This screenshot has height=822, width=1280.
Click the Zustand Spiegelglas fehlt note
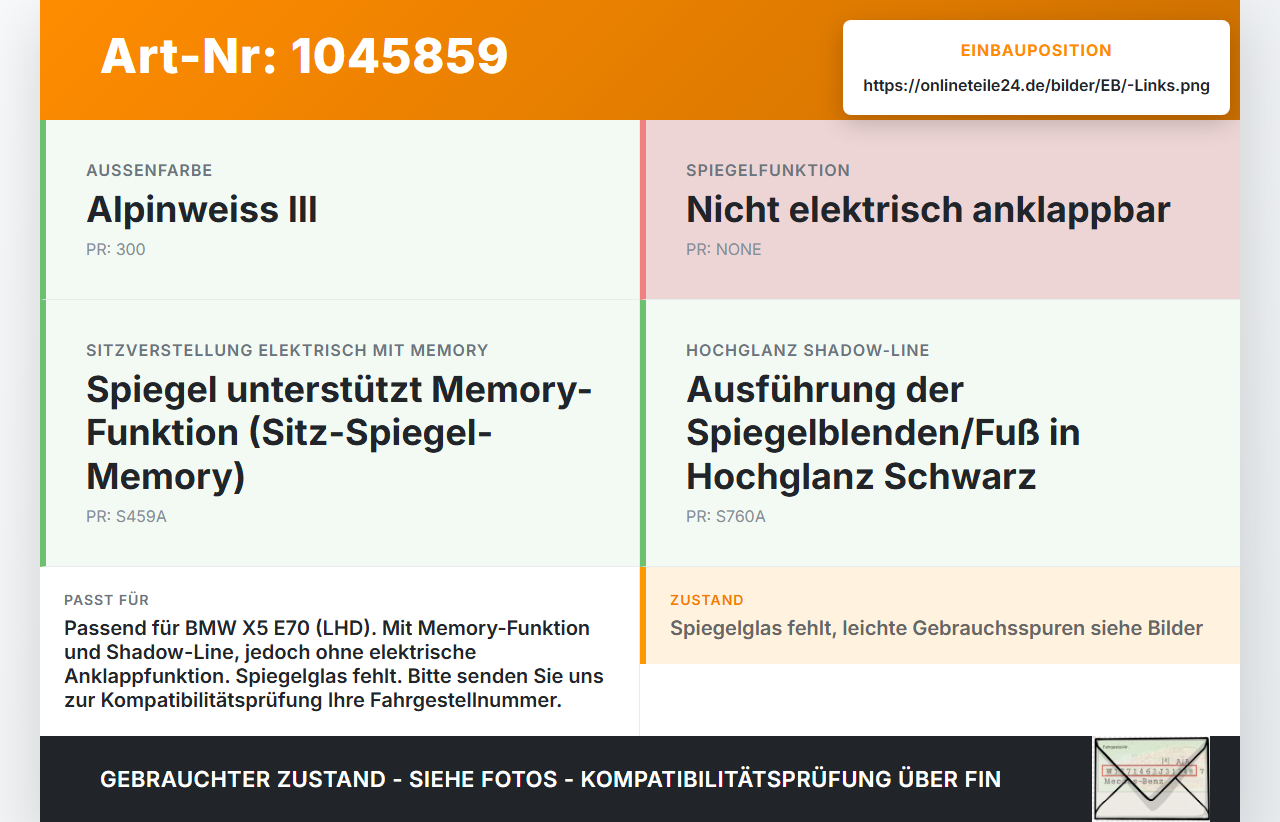pyautogui.click(x=936, y=628)
